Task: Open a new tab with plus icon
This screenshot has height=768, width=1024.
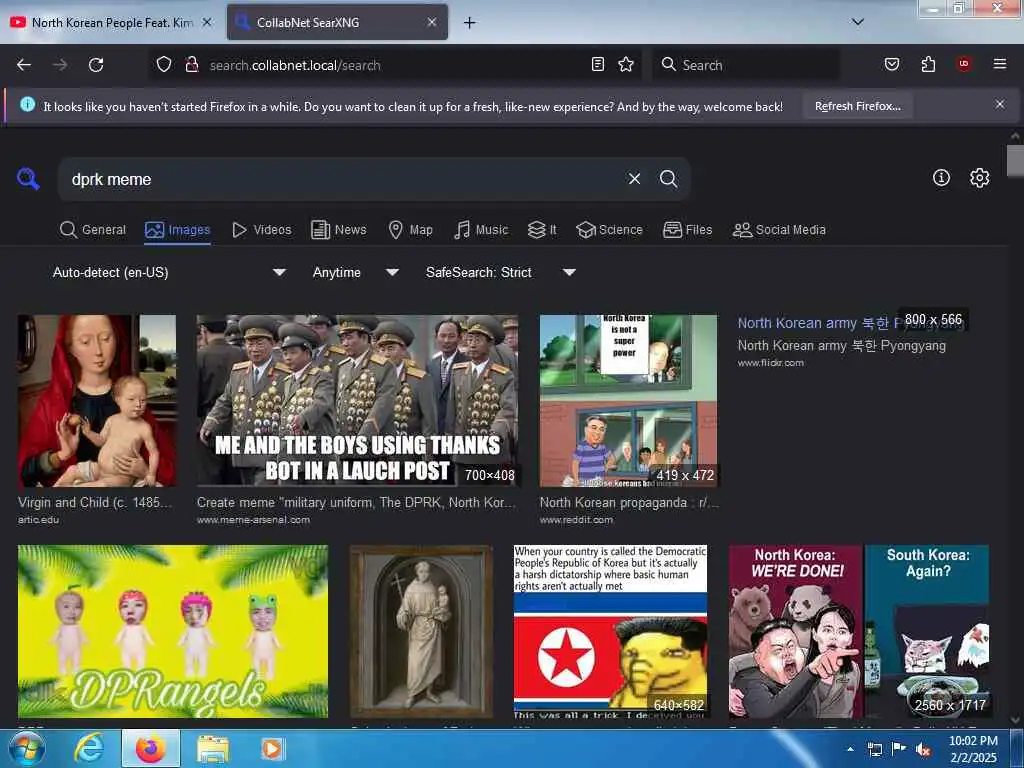Action: point(470,23)
